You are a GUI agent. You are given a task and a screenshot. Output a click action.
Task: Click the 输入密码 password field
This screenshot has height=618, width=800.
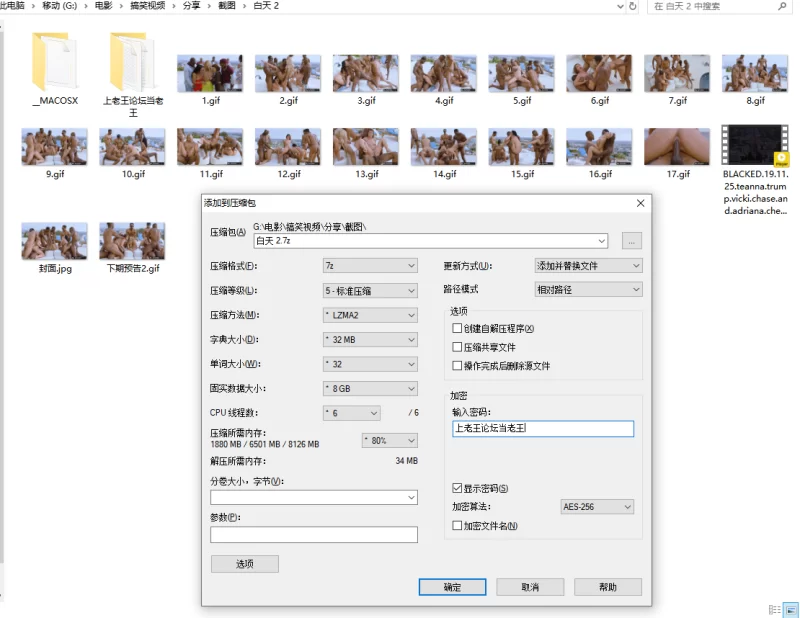pyautogui.click(x=542, y=428)
